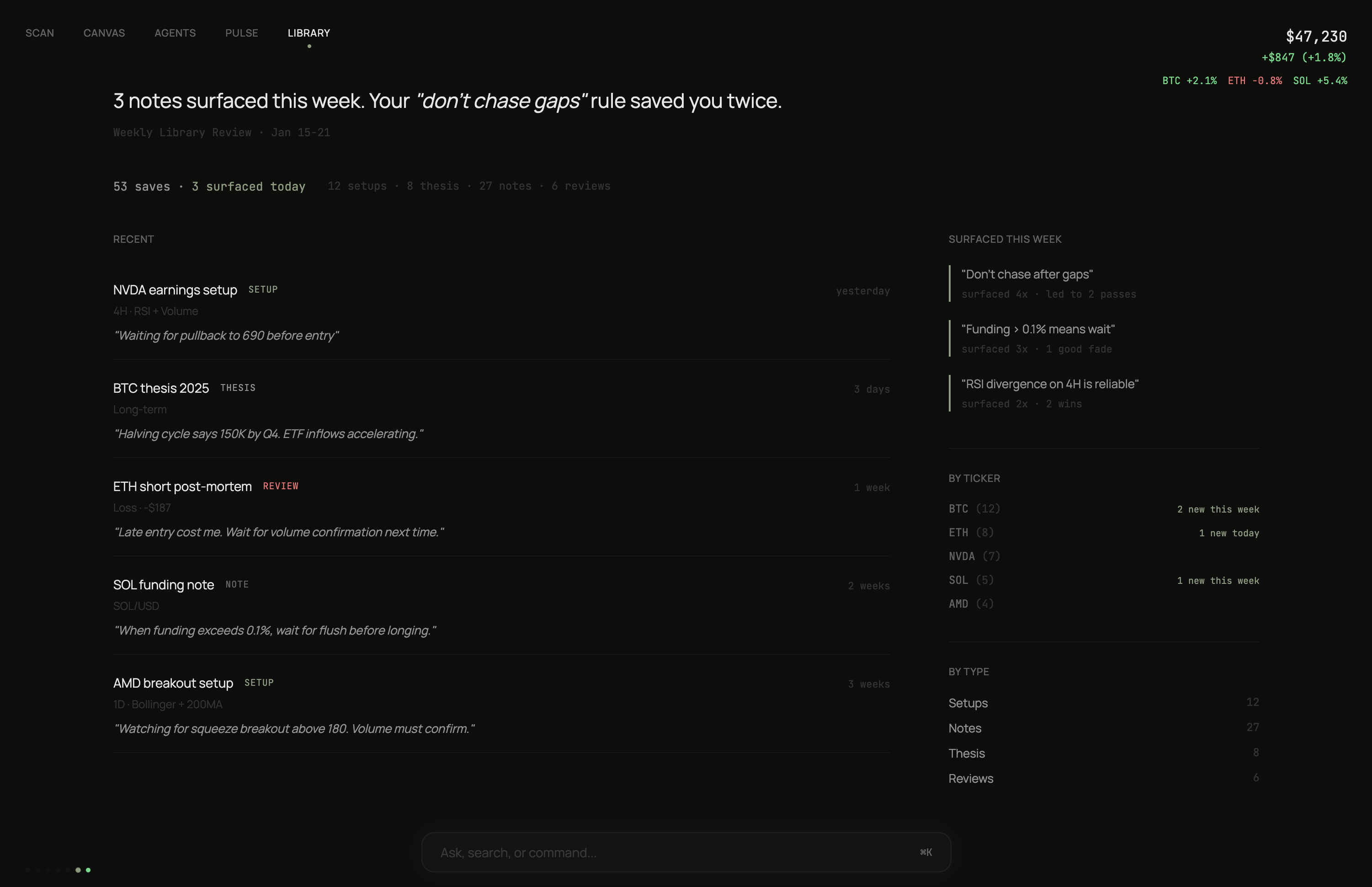Toggle the Reviews type filter
The height and width of the screenshot is (887, 1372).
point(970,778)
